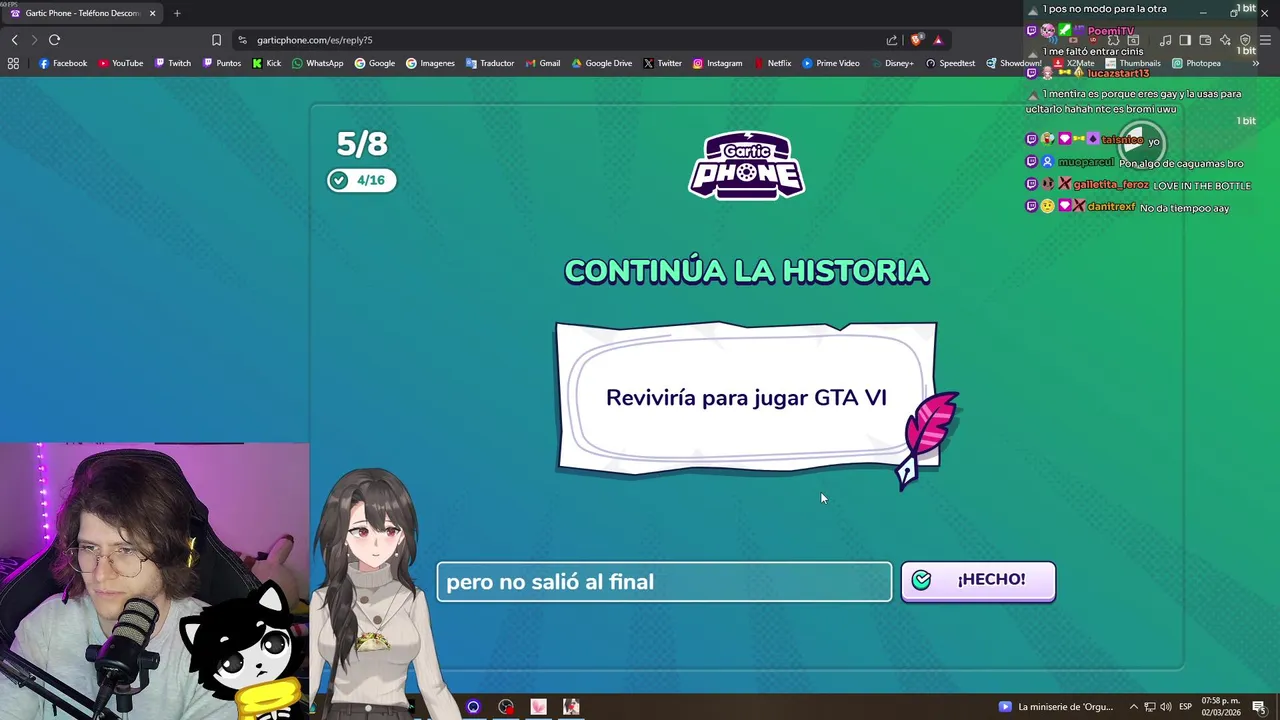The image size is (1280, 720).
Task: Open Gmail bookmark
Action: tap(543, 63)
